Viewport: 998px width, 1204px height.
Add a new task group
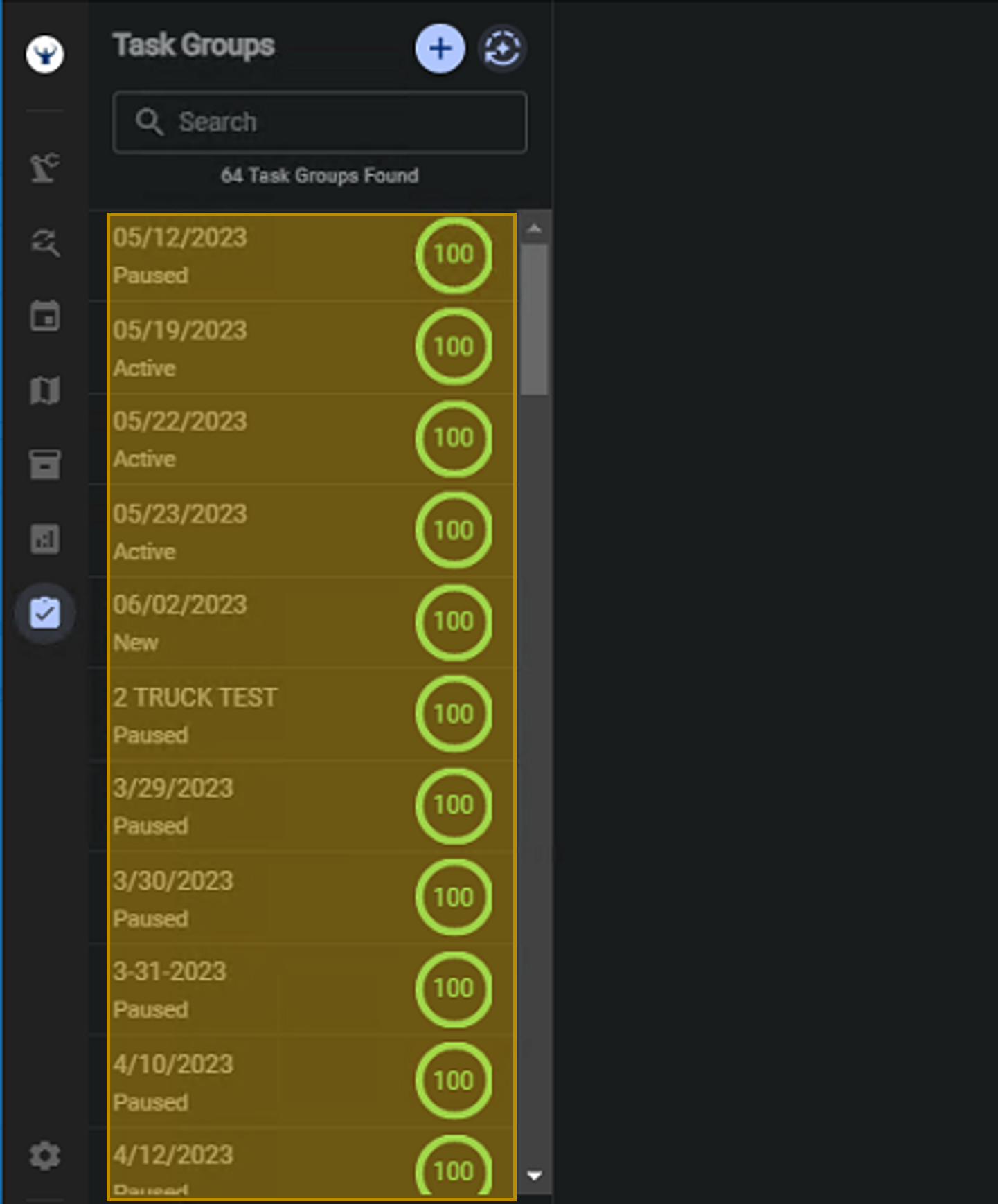[x=440, y=48]
